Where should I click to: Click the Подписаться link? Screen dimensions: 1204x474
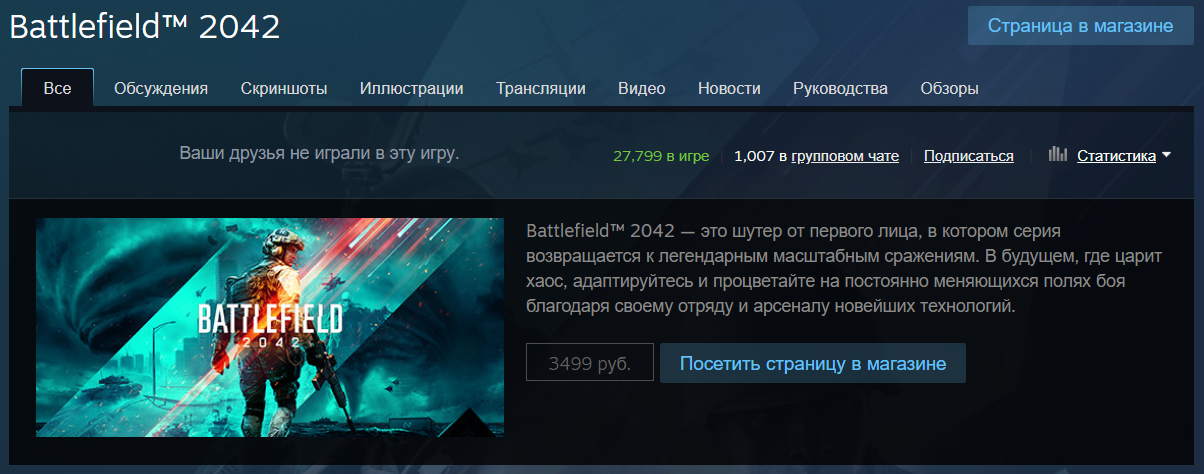(969, 156)
